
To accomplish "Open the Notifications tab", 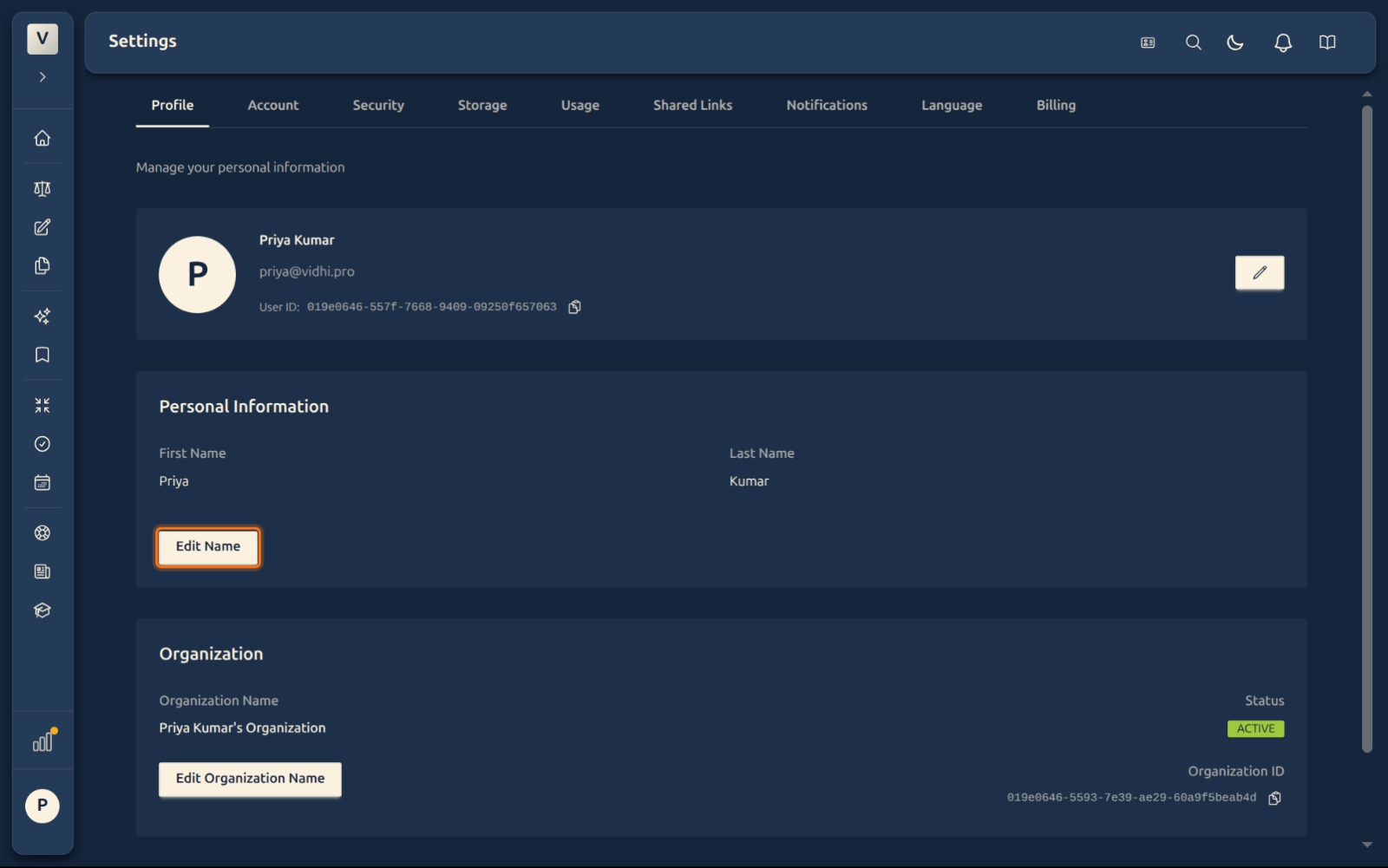I will (x=827, y=105).
